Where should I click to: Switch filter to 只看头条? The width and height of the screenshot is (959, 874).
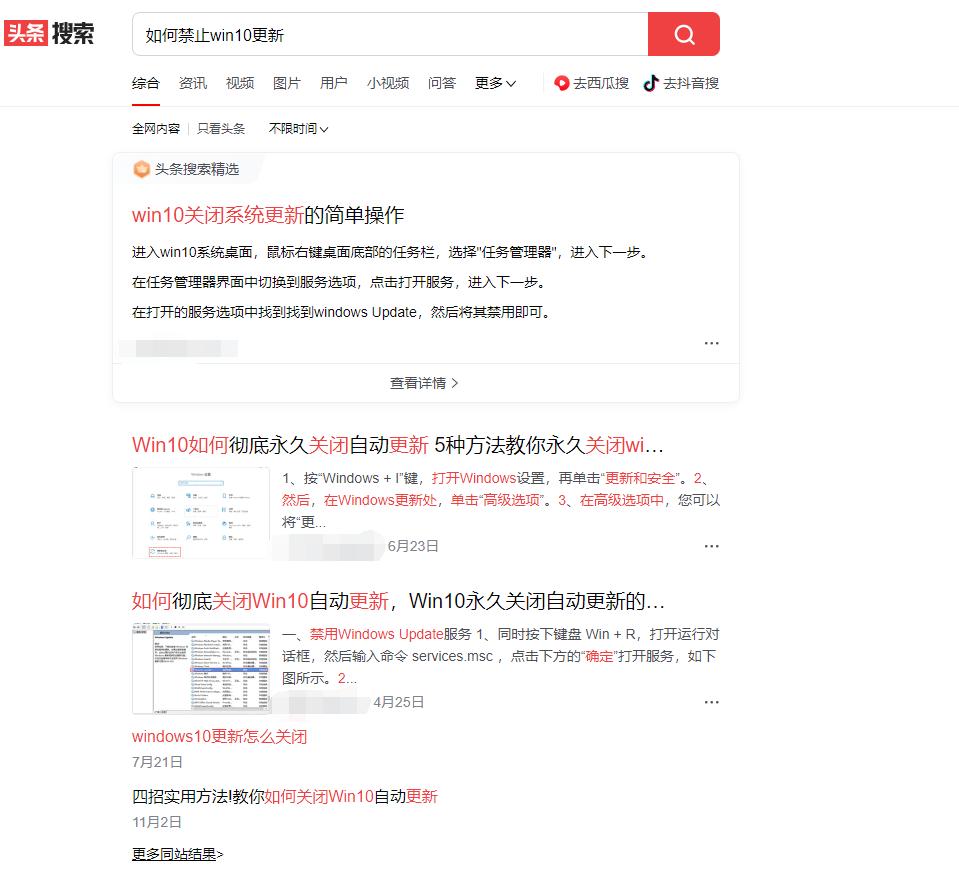(x=222, y=129)
